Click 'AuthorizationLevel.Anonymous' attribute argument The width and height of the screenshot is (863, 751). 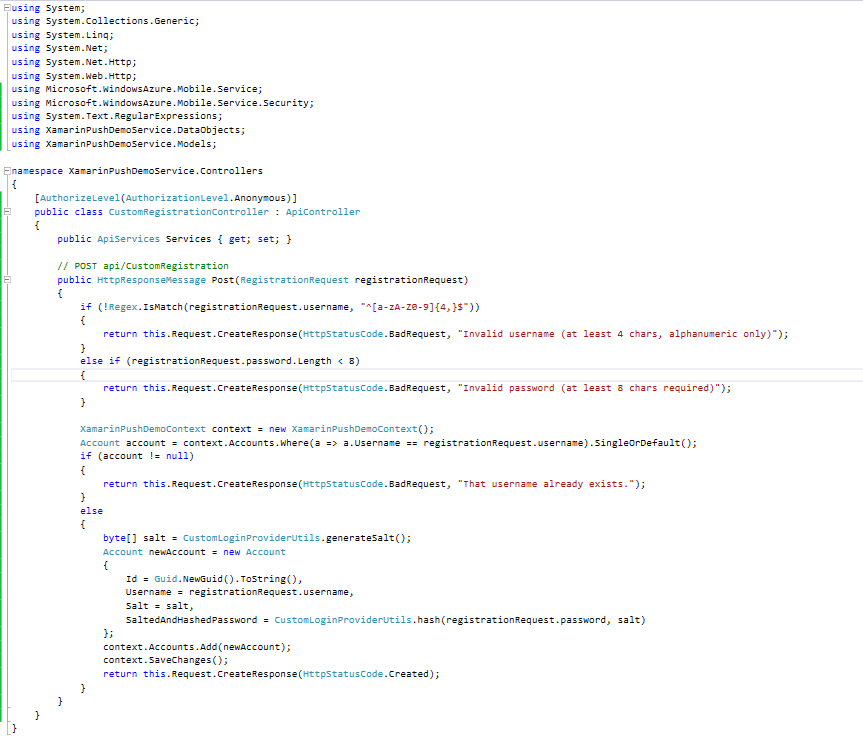[206, 198]
